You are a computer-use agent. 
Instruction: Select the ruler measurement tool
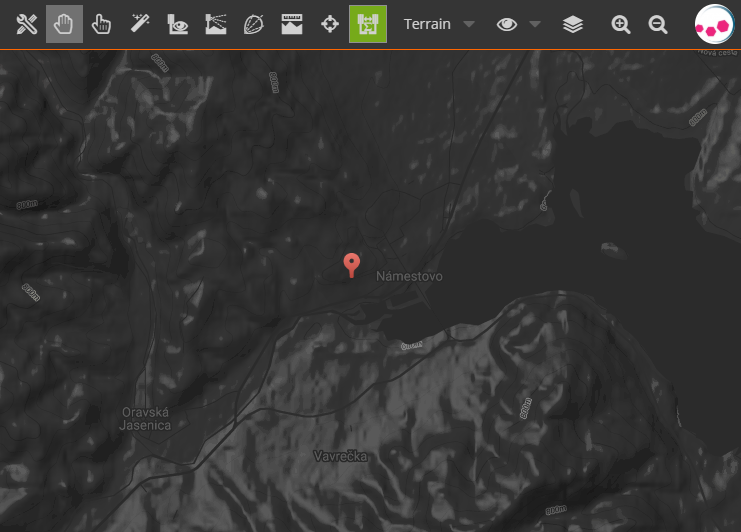tap(291, 24)
